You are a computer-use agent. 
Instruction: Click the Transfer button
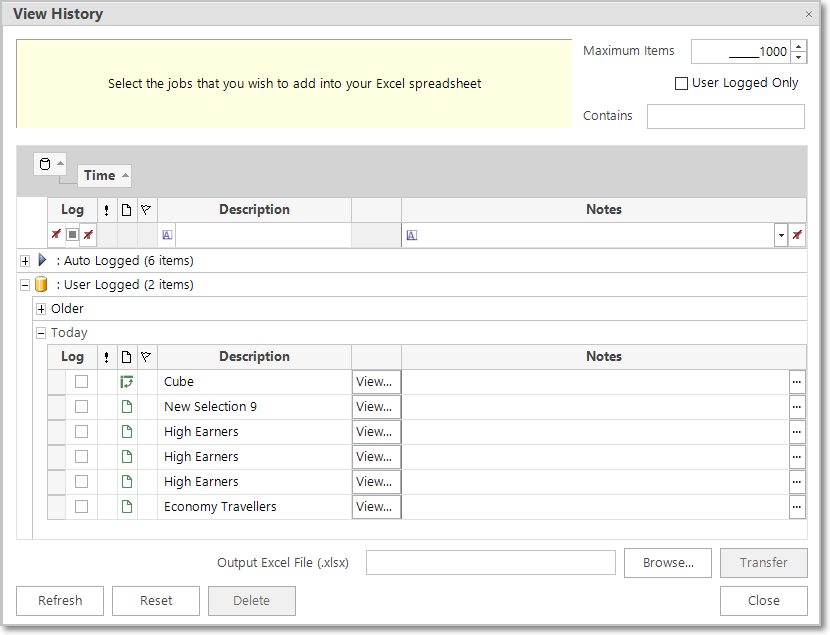click(x=764, y=563)
